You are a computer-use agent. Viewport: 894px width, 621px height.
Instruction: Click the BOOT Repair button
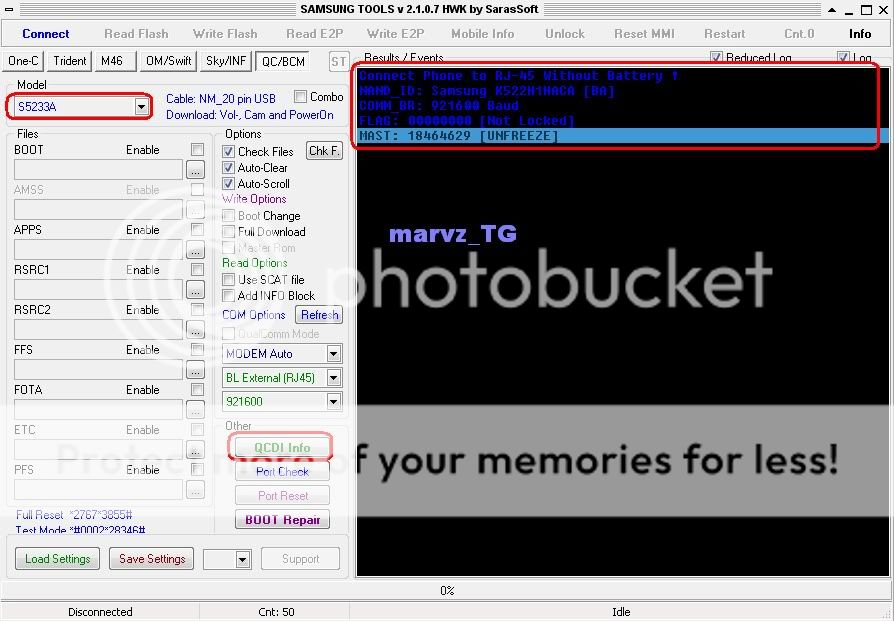pyautogui.click(x=282, y=519)
